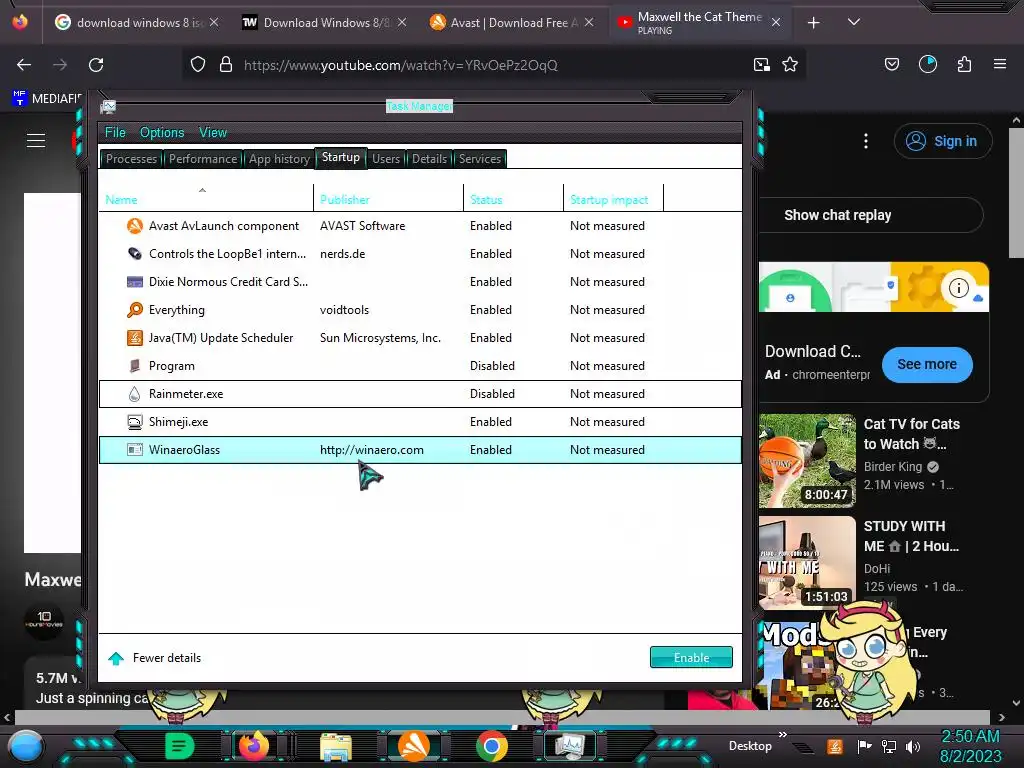1024x768 pixels.
Task: Sort by the Publisher column header
Action: click(x=389, y=198)
